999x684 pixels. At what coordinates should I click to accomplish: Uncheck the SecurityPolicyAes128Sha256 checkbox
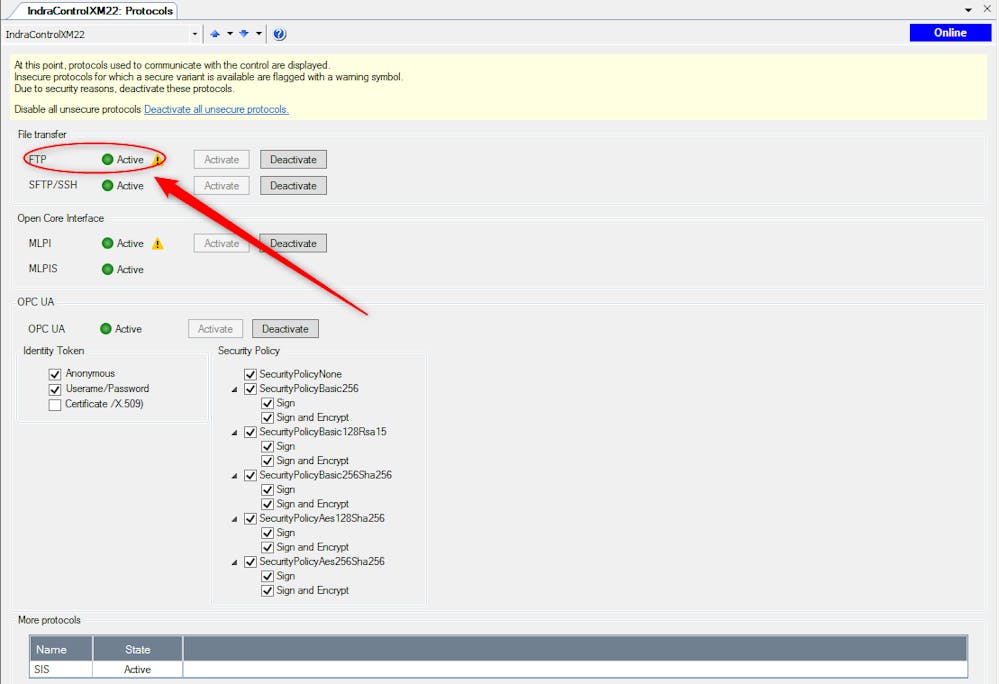pyautogui.click(x=250, y=518)
